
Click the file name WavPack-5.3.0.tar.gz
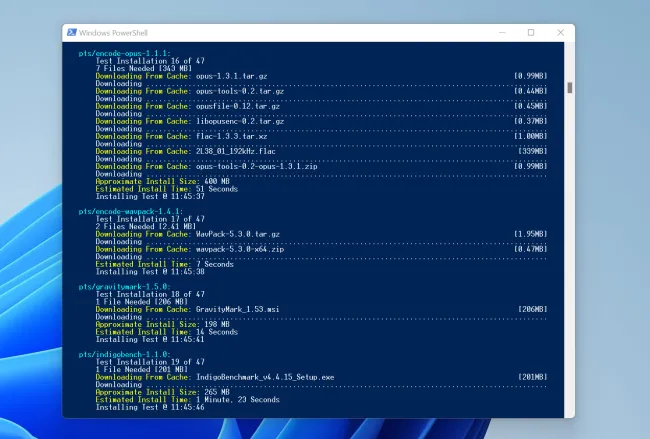coord(238,234)
